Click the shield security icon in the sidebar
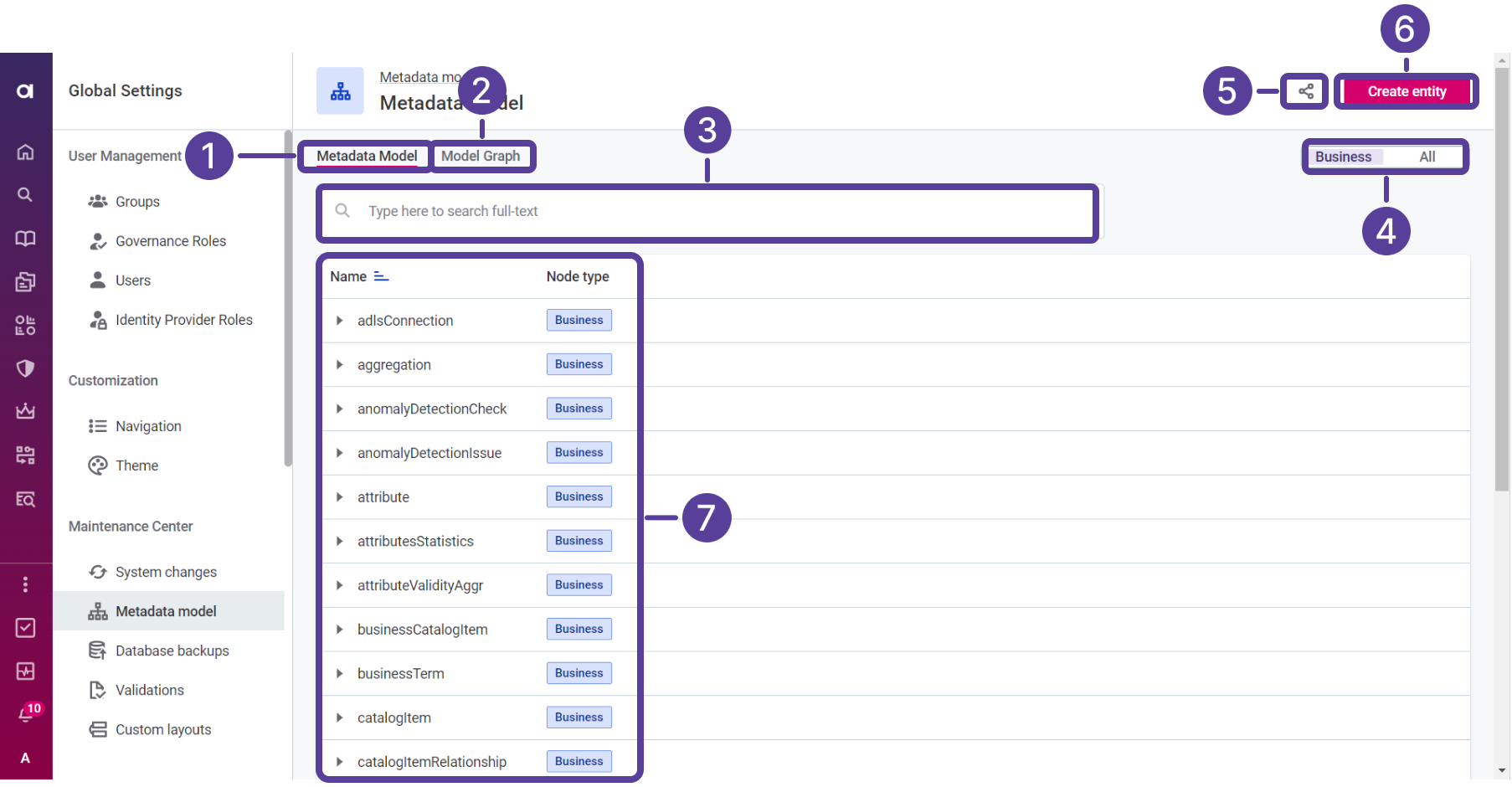 coord(26,368)
